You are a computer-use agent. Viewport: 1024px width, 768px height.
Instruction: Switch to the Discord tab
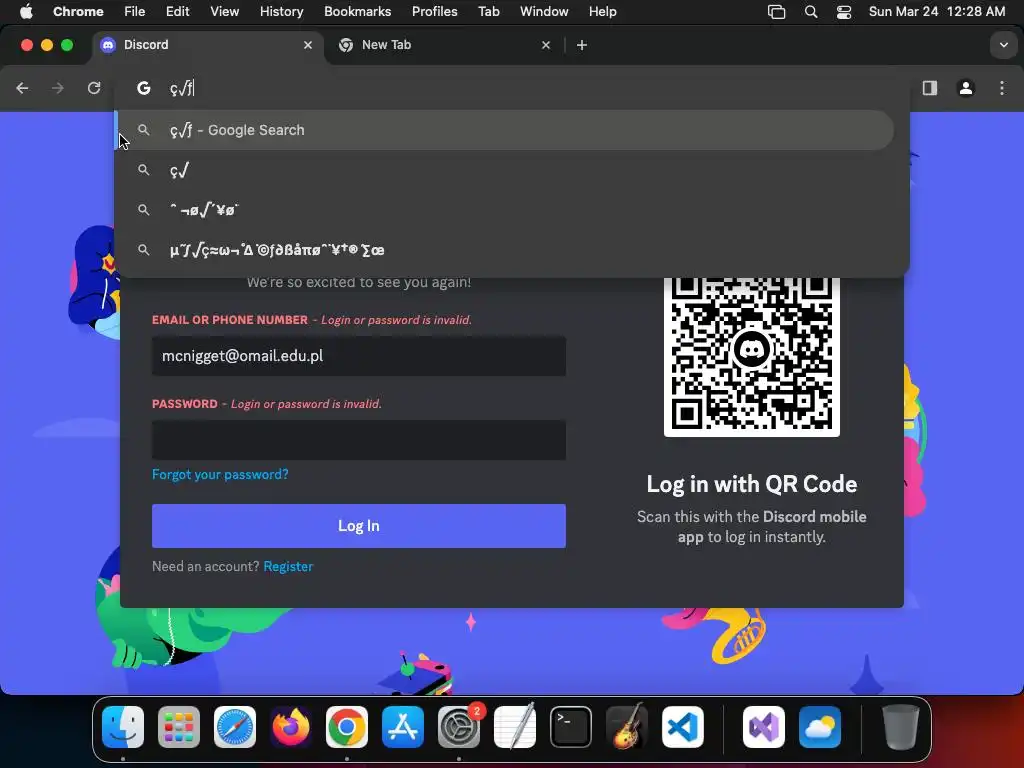pos(208,45)
